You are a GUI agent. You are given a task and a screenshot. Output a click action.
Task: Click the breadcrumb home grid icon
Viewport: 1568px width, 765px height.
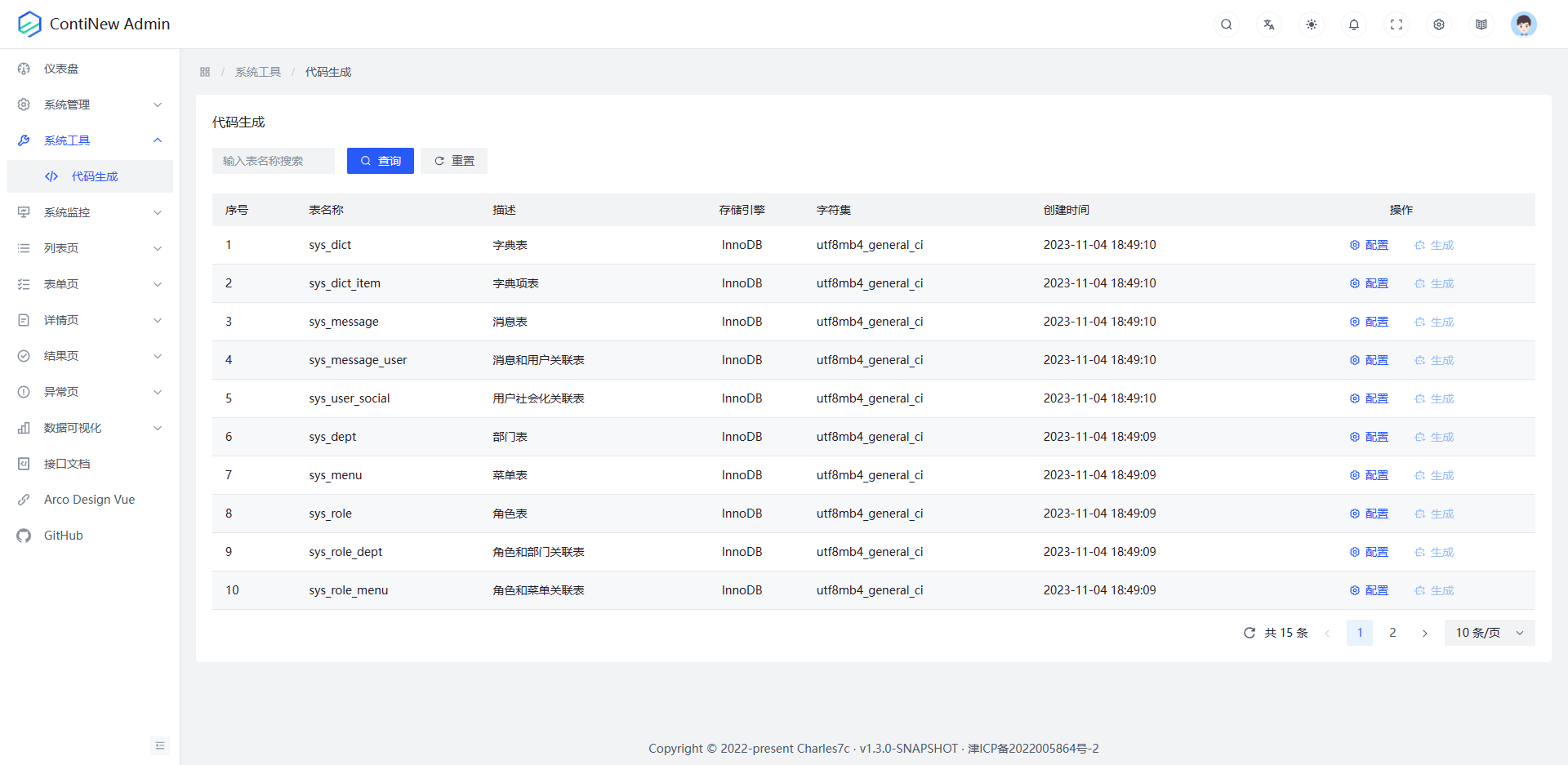click(x=205, y=72)
